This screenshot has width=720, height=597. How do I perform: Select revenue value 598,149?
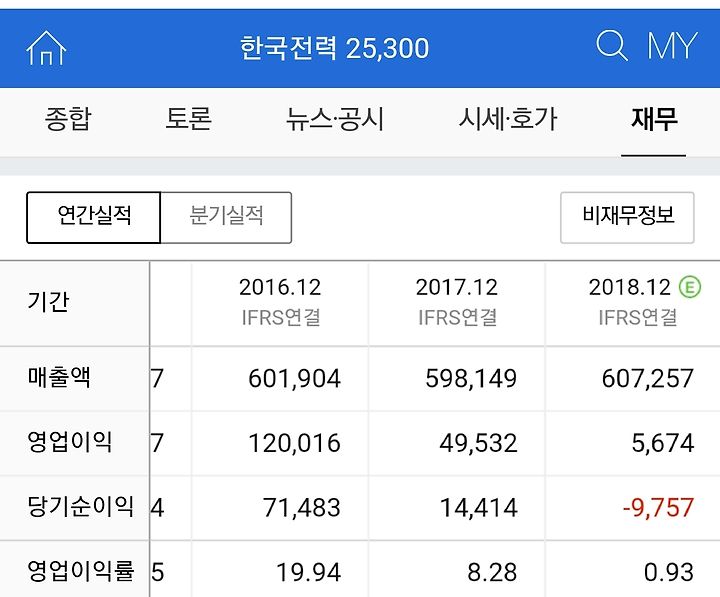pos(471,379)
